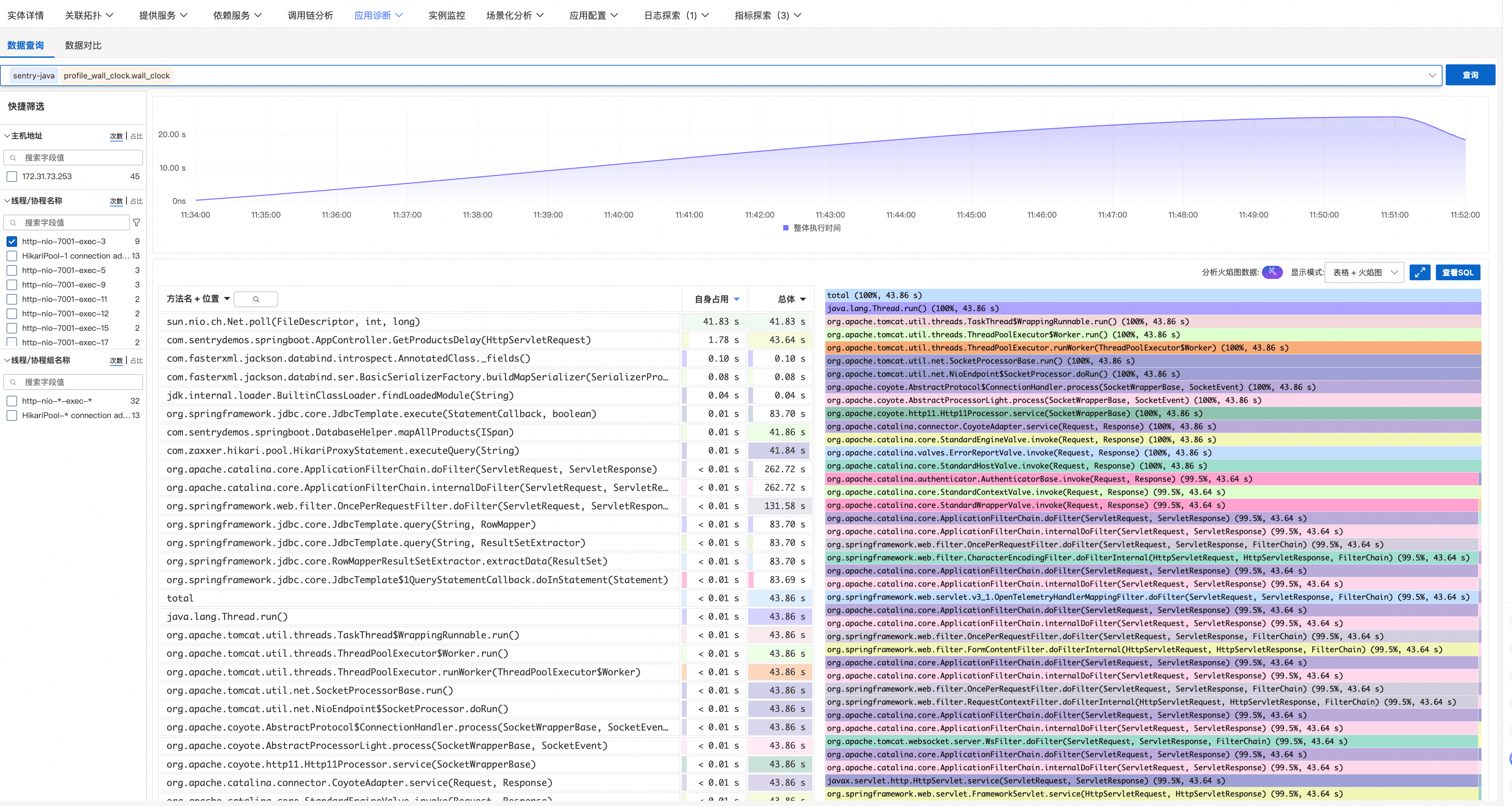Image resolution: width=1512 pixels, height=806 pixels.
Task: Click the 查看SQL button
Action: click(1458, 272)
